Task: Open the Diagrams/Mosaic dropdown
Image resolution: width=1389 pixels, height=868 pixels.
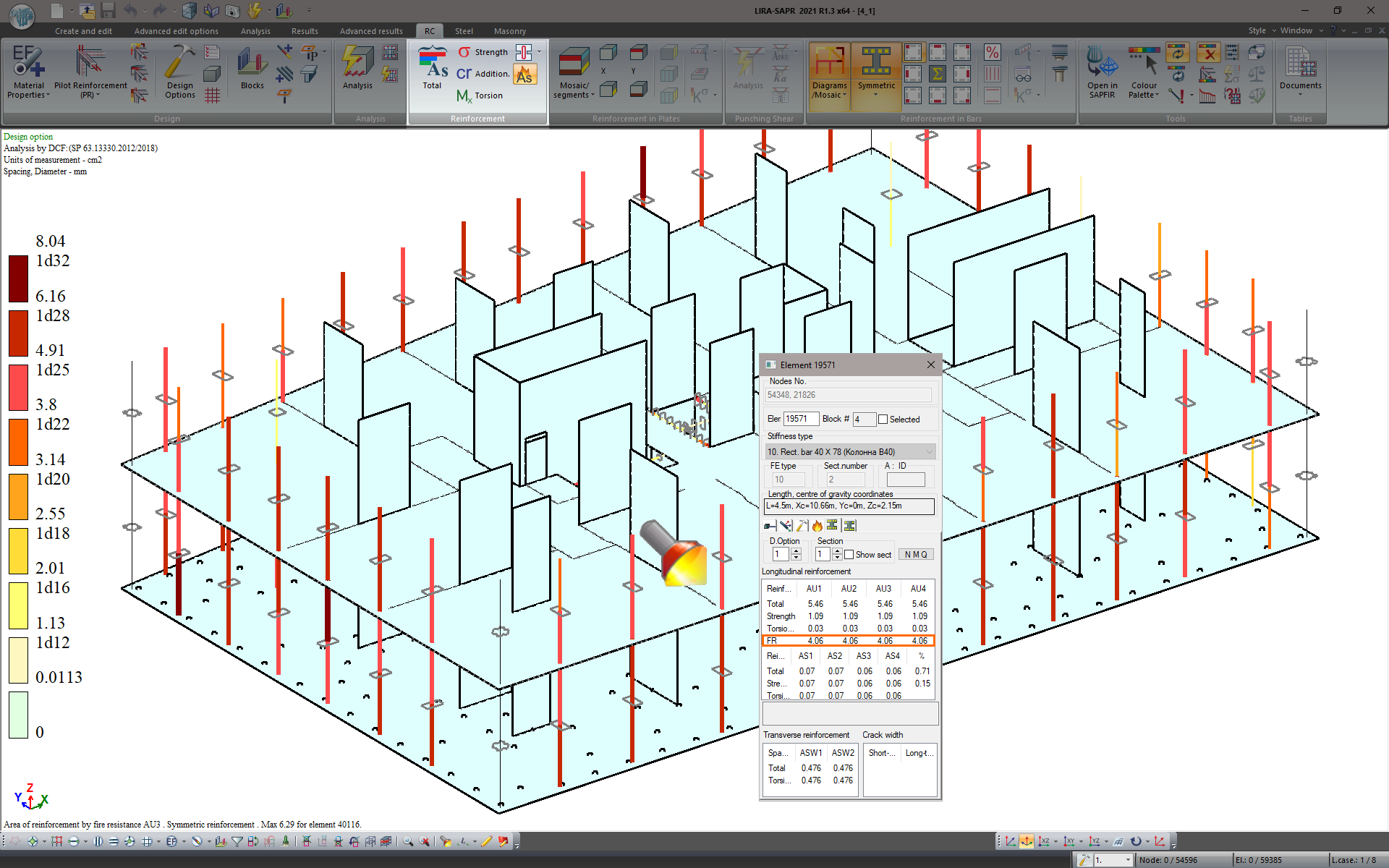Action: coord(829,90)
